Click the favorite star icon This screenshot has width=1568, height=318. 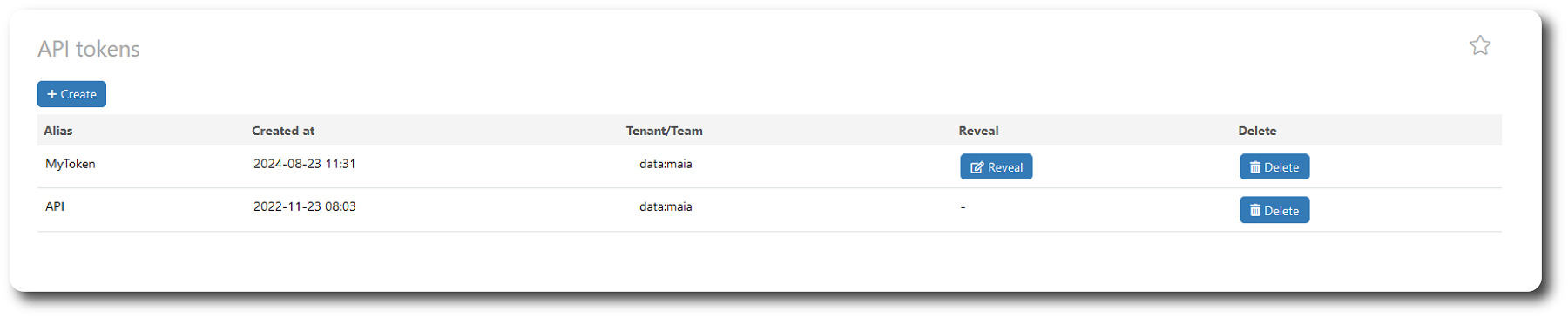pyautogui.click(x=1480, y=45)
